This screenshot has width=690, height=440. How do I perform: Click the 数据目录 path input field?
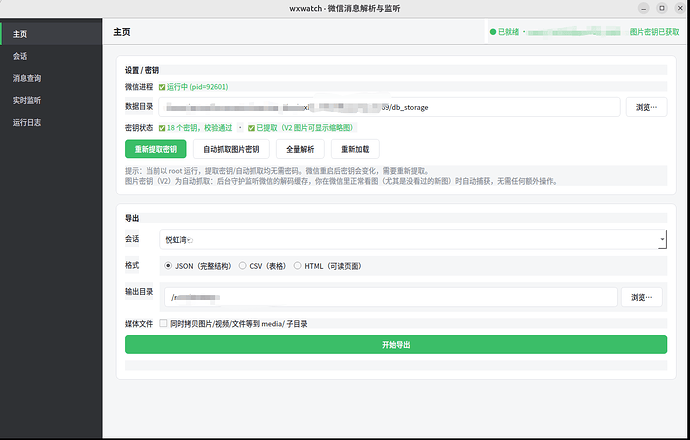pyautogui.click(x=389, y=107)
